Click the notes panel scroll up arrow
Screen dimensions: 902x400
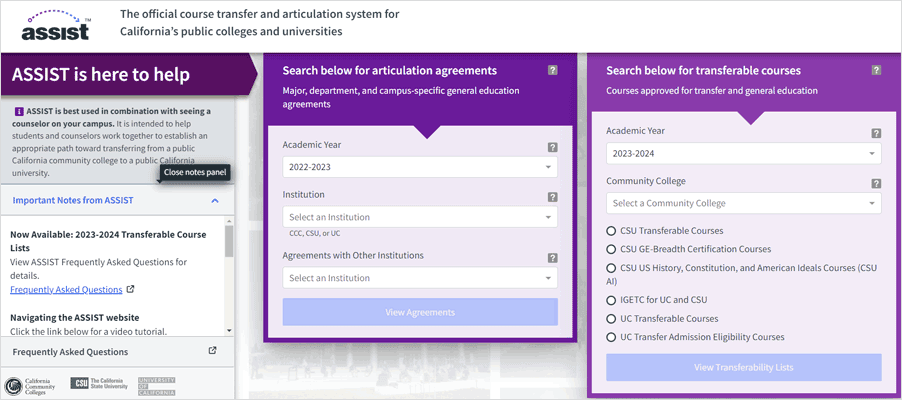(x=229, y=221)
